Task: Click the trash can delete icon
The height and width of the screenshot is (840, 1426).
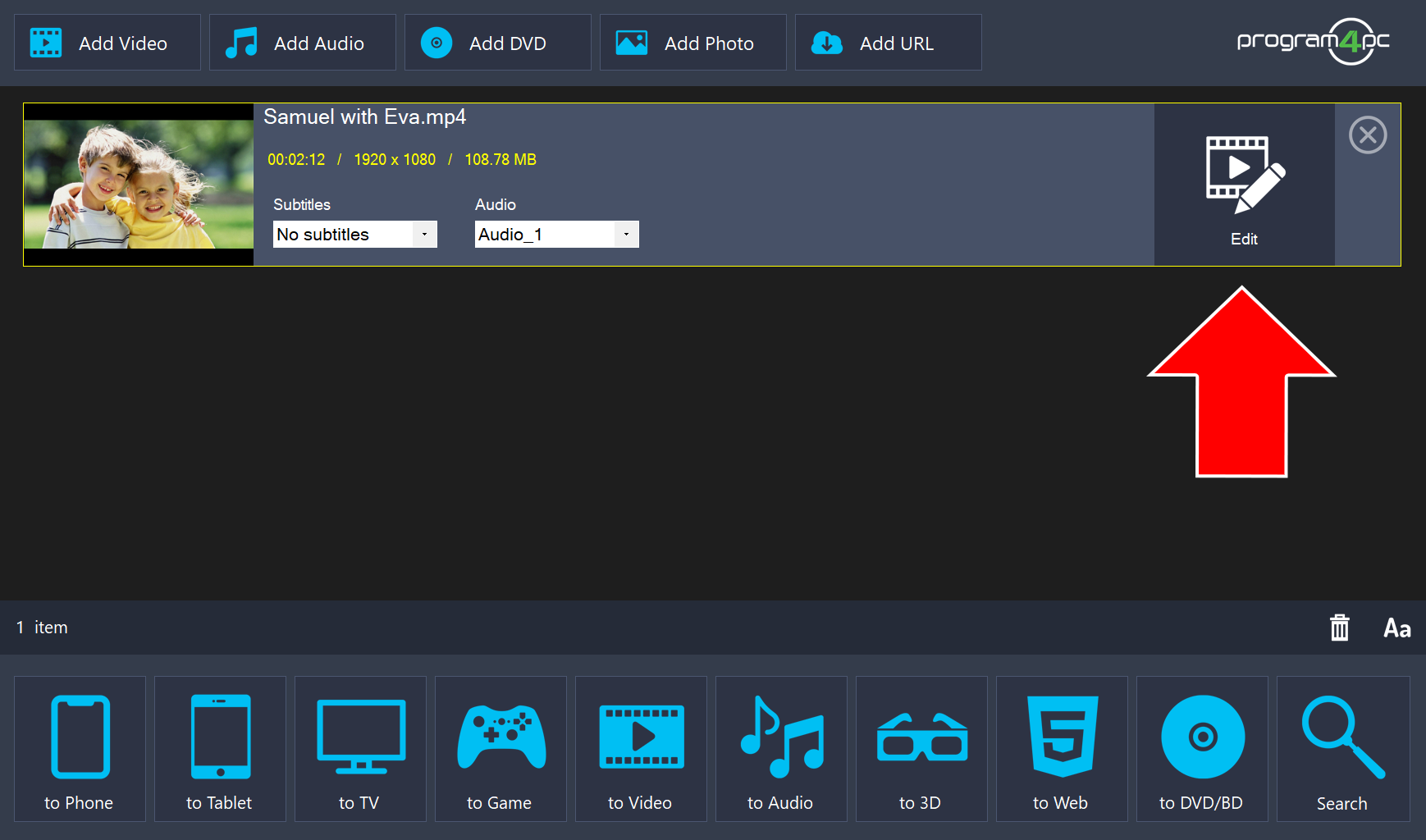Action: [1340, 628]
